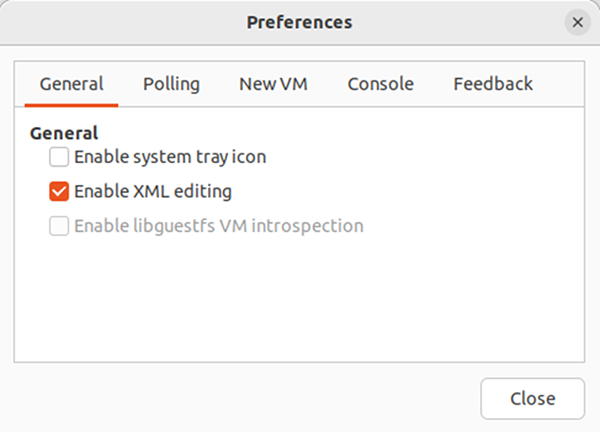Click the bold General section heading
The height and width of the screenshot is (432, 600).
[x=64, y=133]
